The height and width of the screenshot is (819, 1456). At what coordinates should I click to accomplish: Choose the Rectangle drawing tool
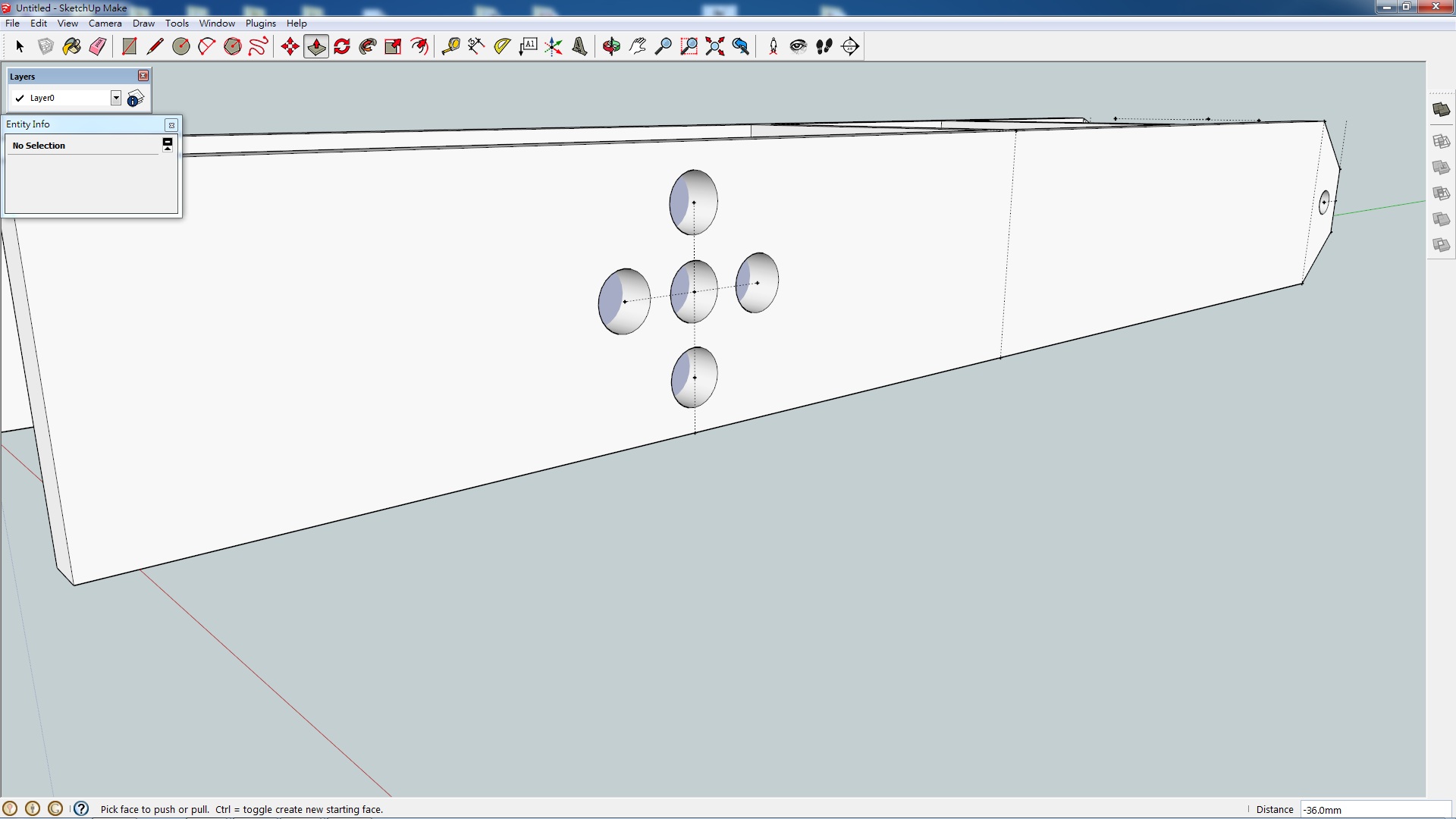[129, 46]
